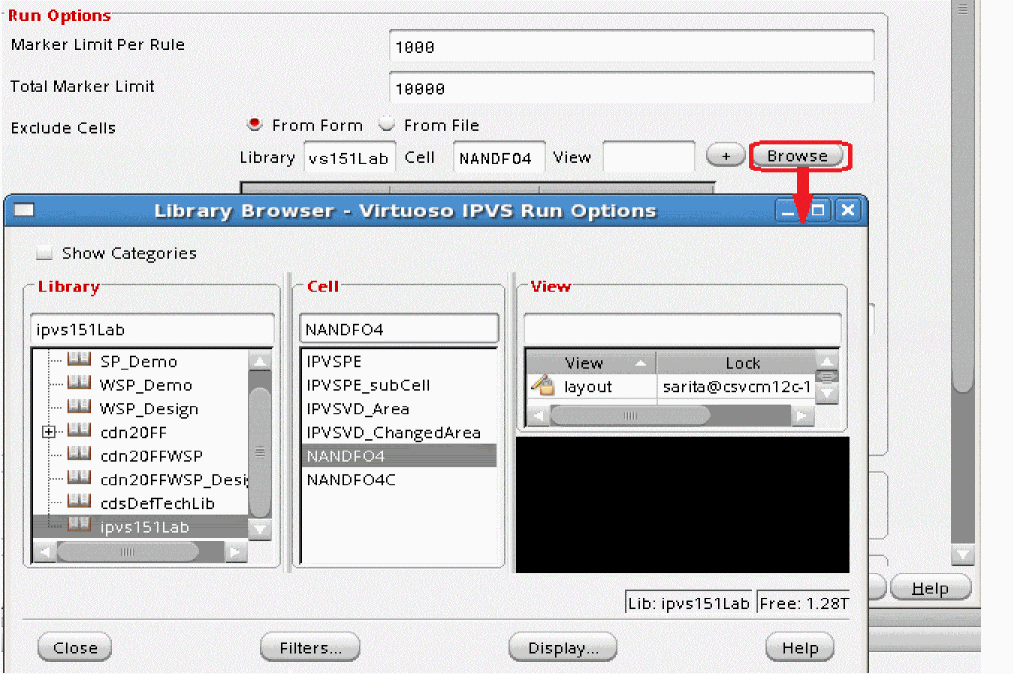Click view table scroll left arrow
The width and height of the screenshot is (1013, 674).
pyautogui.click(x=538, y=416)
